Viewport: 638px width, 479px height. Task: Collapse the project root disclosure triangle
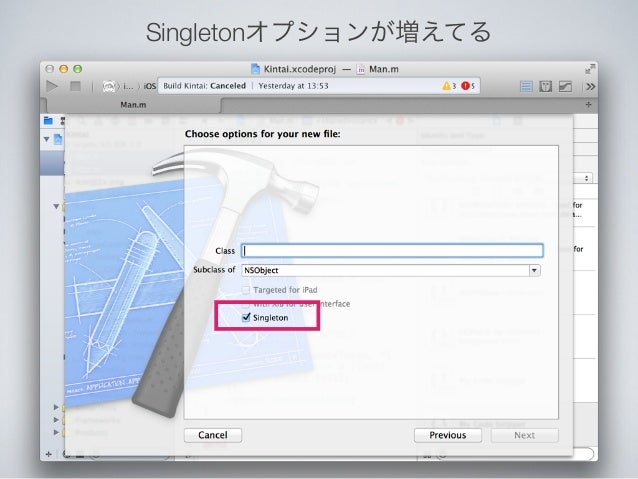47,139
